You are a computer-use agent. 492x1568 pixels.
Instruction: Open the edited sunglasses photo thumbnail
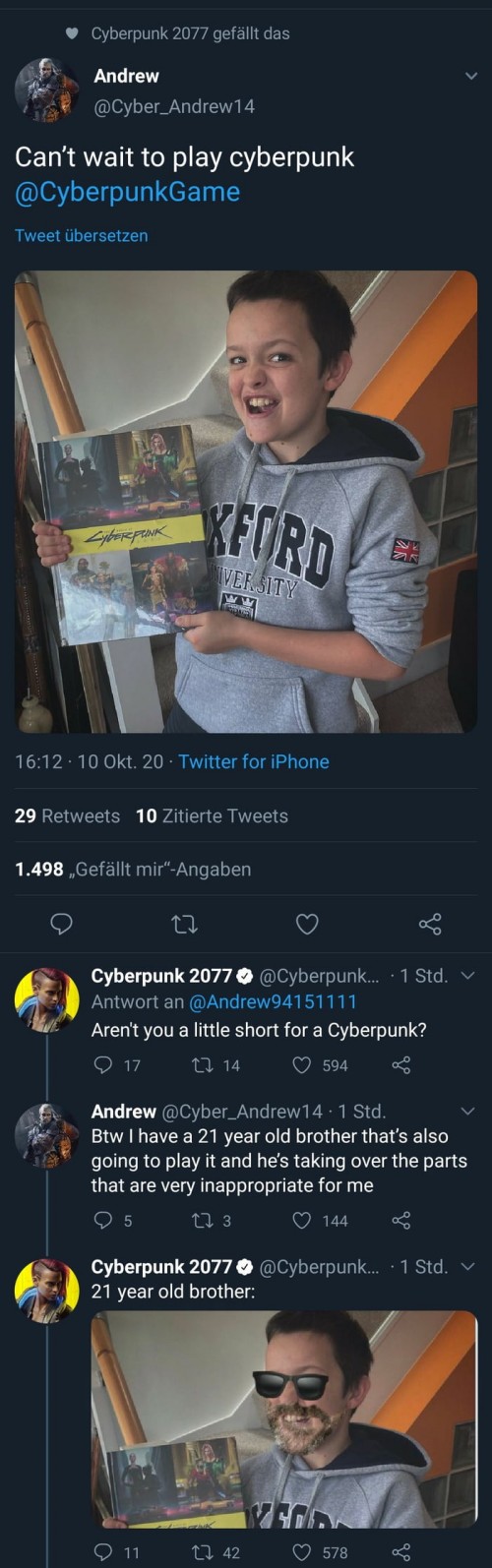pyautogui.click(x=284, y=1418)
